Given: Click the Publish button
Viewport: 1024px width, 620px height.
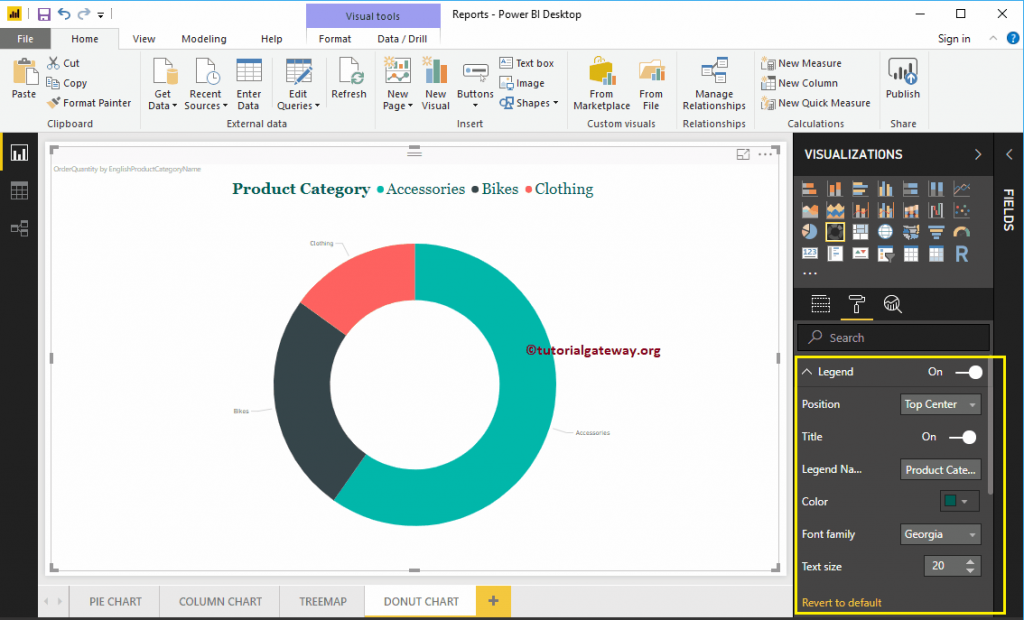Looking at the screenshot, I should pyautogui.click(x=903, y=78).
